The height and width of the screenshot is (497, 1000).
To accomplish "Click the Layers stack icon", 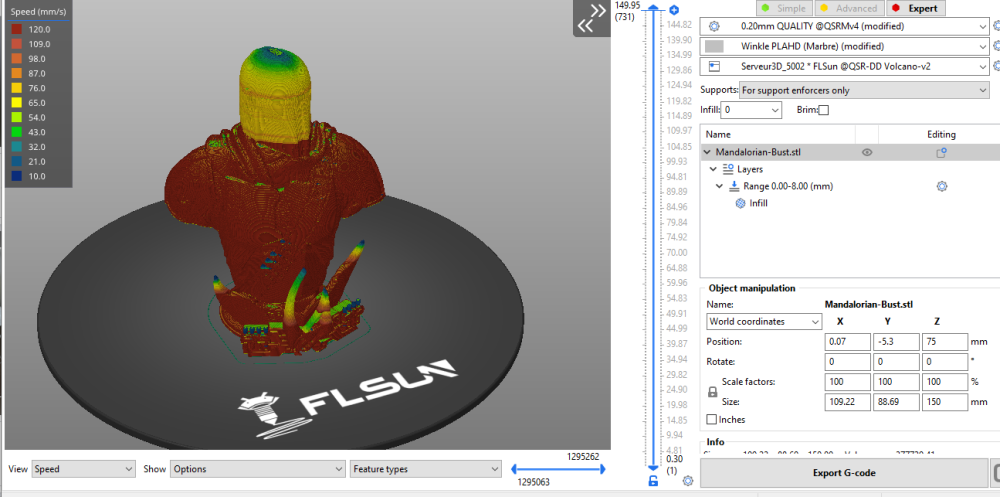I will (x=728, y=170).
